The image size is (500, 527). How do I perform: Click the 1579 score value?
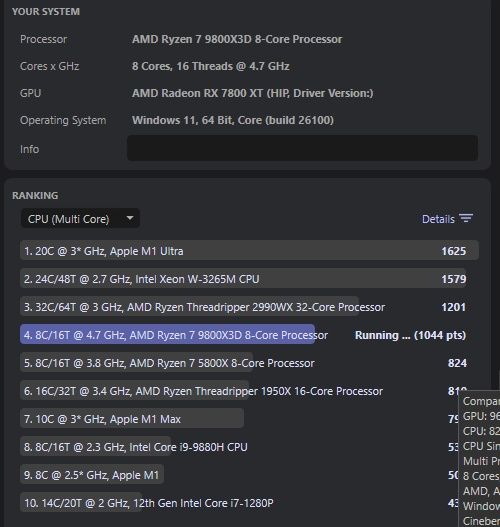[x=454, y=279]
